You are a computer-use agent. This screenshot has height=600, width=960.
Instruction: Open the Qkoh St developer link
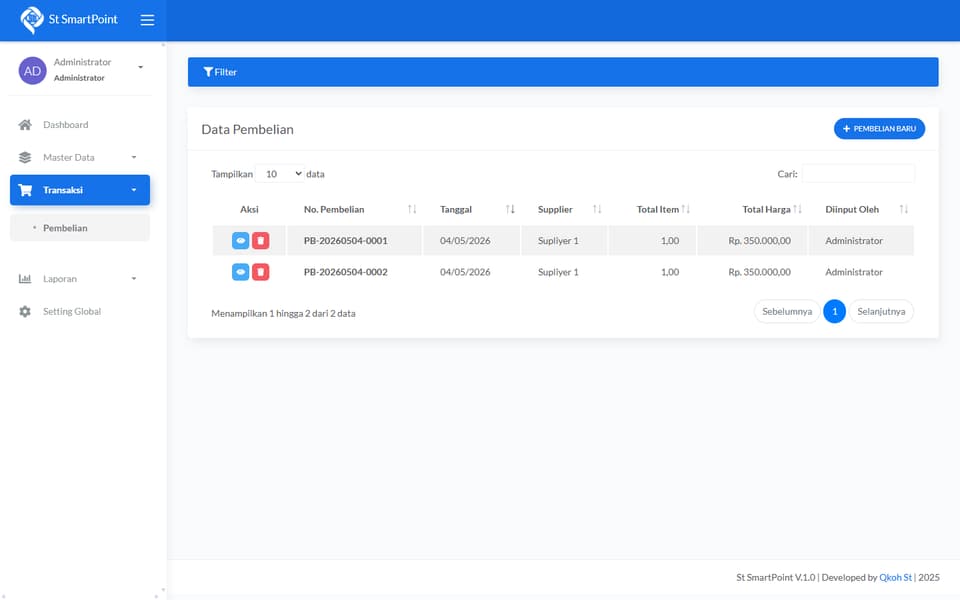click(895, 577)
